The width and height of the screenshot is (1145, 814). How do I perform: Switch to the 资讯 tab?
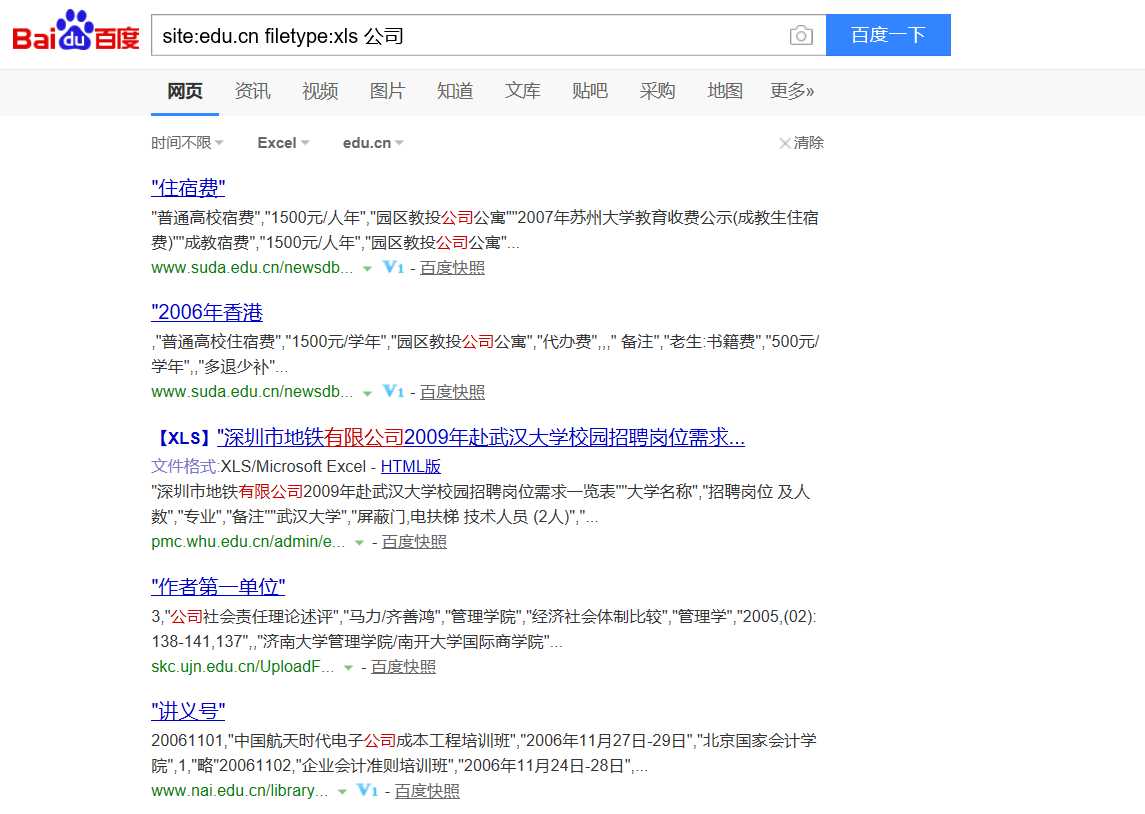pos(252,91)
